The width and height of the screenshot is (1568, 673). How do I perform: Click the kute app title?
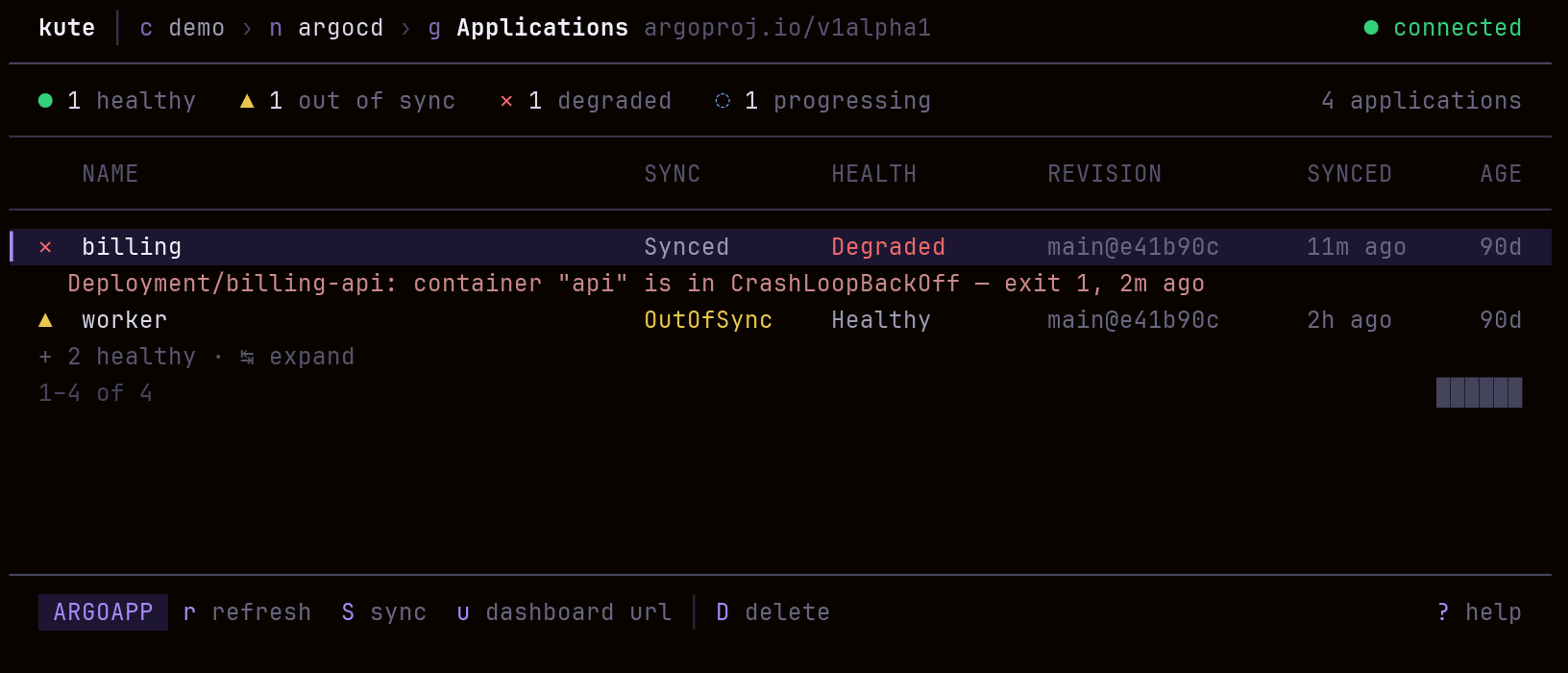pos(67,28)
